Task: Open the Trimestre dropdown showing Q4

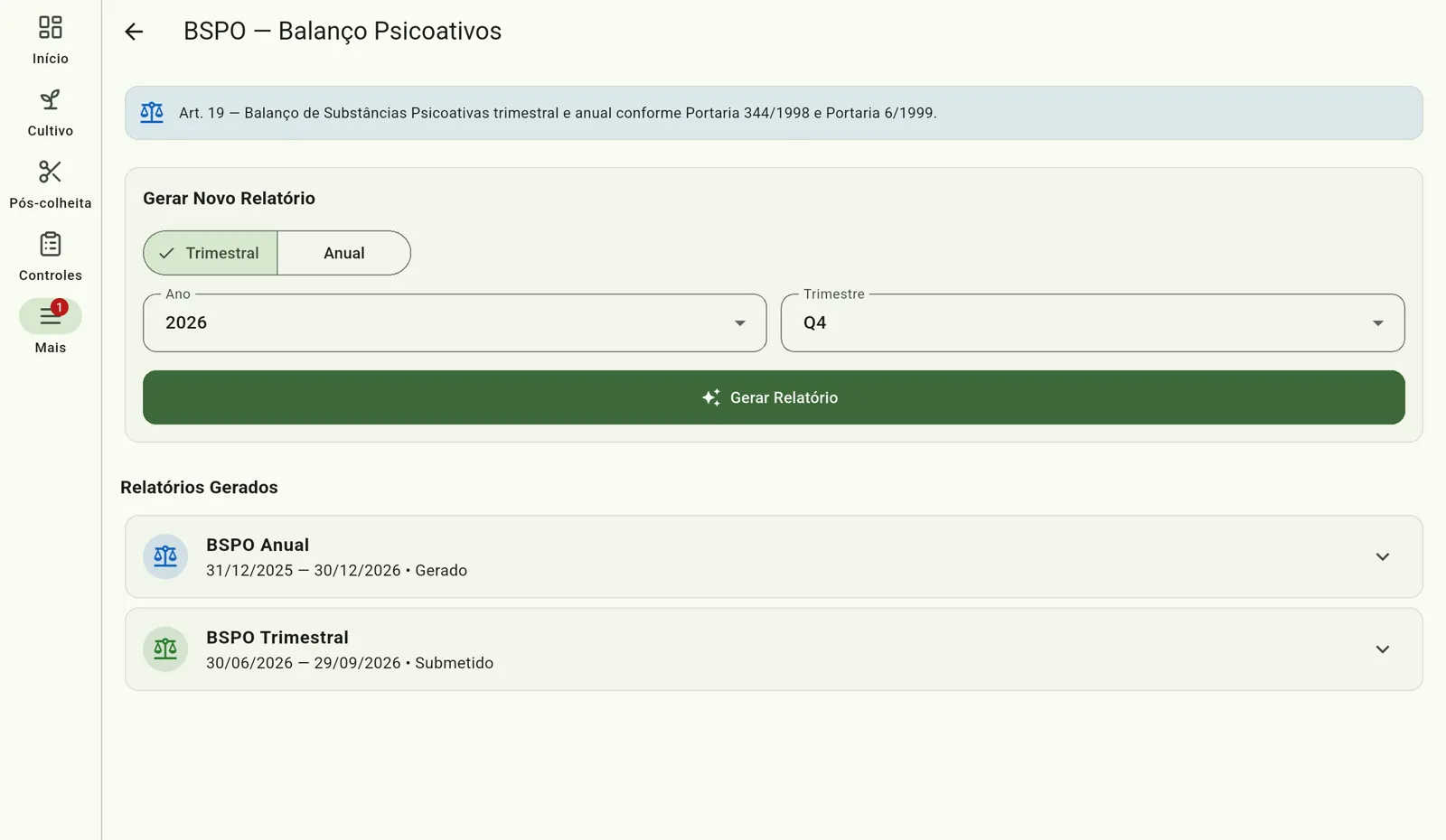Action: coord(1093,322)
